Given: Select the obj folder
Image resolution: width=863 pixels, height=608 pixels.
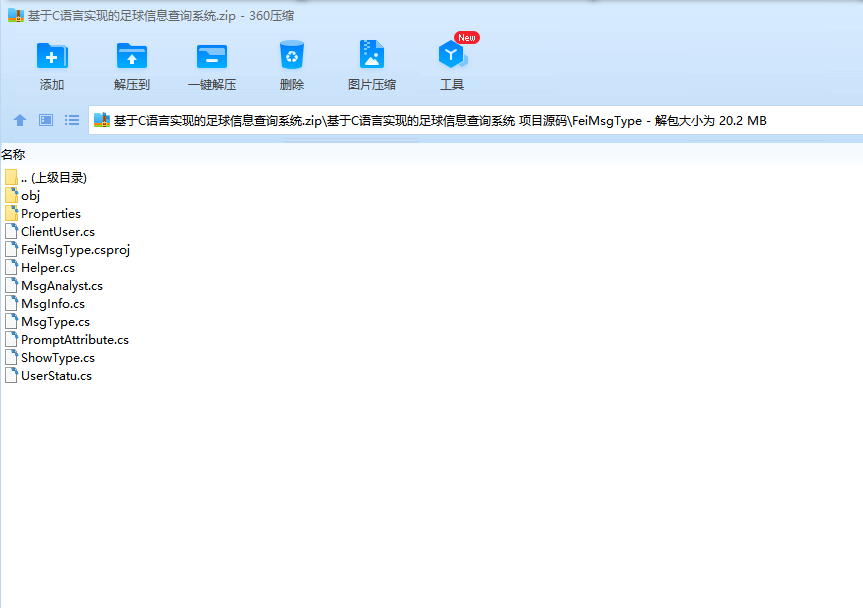Looking at the screenshot, I should point(31,195).
